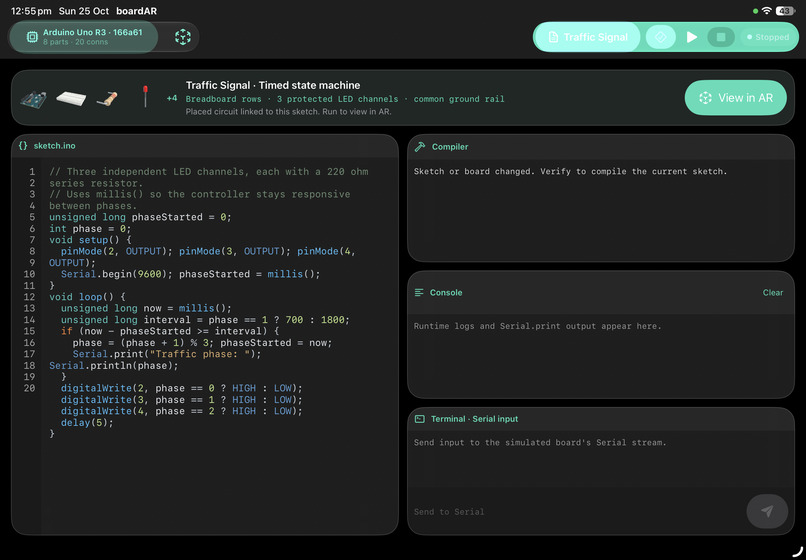Stop the simulation with the stop button
The height and width of the screenshot is (560, 806).
point(721,37)
